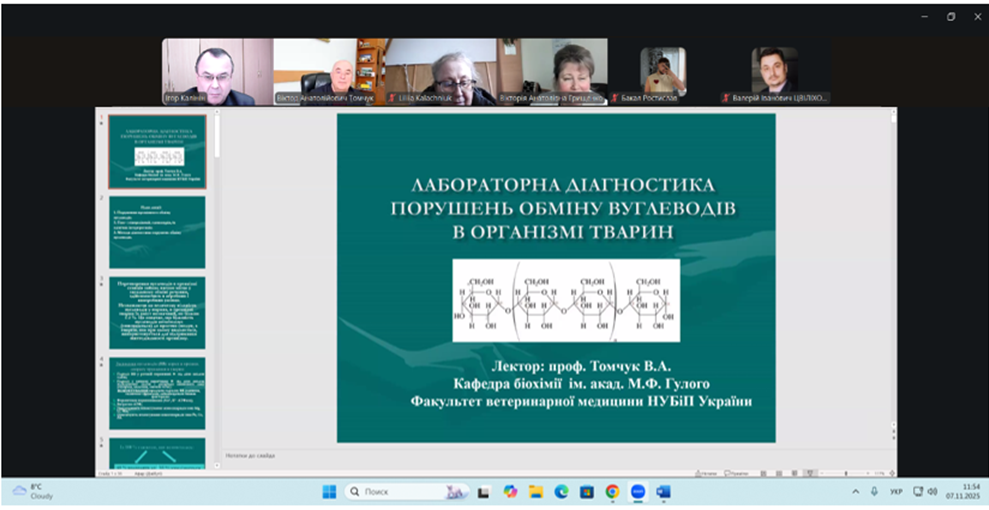This screenshot has width=989, height=510.
Task: Launch Google Chrome from the taskbar
Action: click(612, 492)
